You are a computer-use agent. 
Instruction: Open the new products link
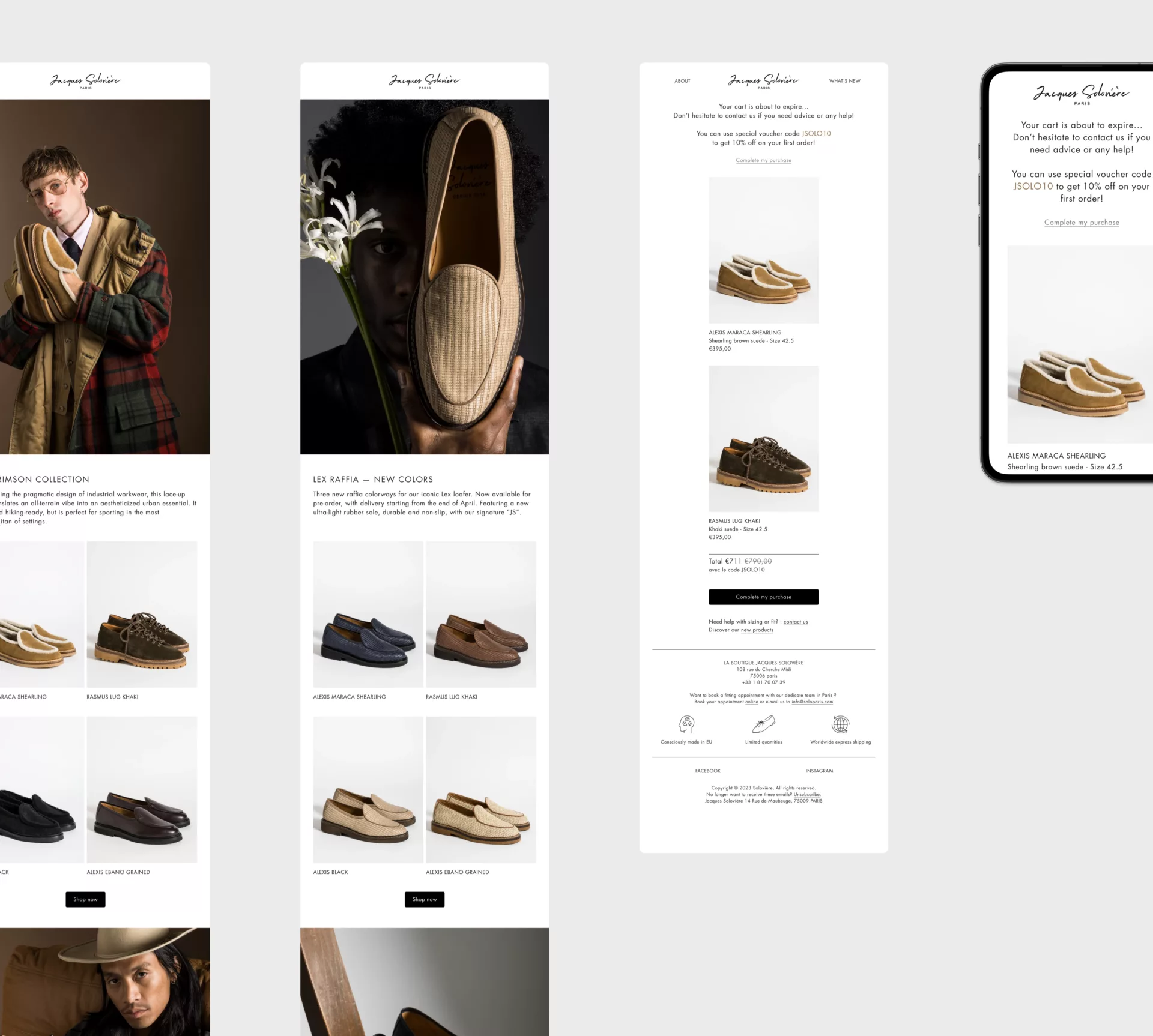click(757, 630)
